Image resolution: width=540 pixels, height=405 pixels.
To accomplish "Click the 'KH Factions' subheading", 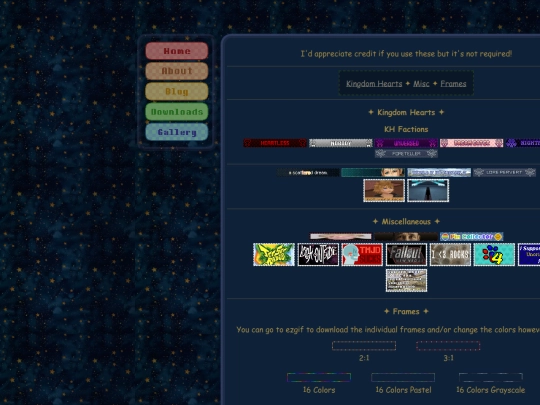I will [x=406, y=129].
